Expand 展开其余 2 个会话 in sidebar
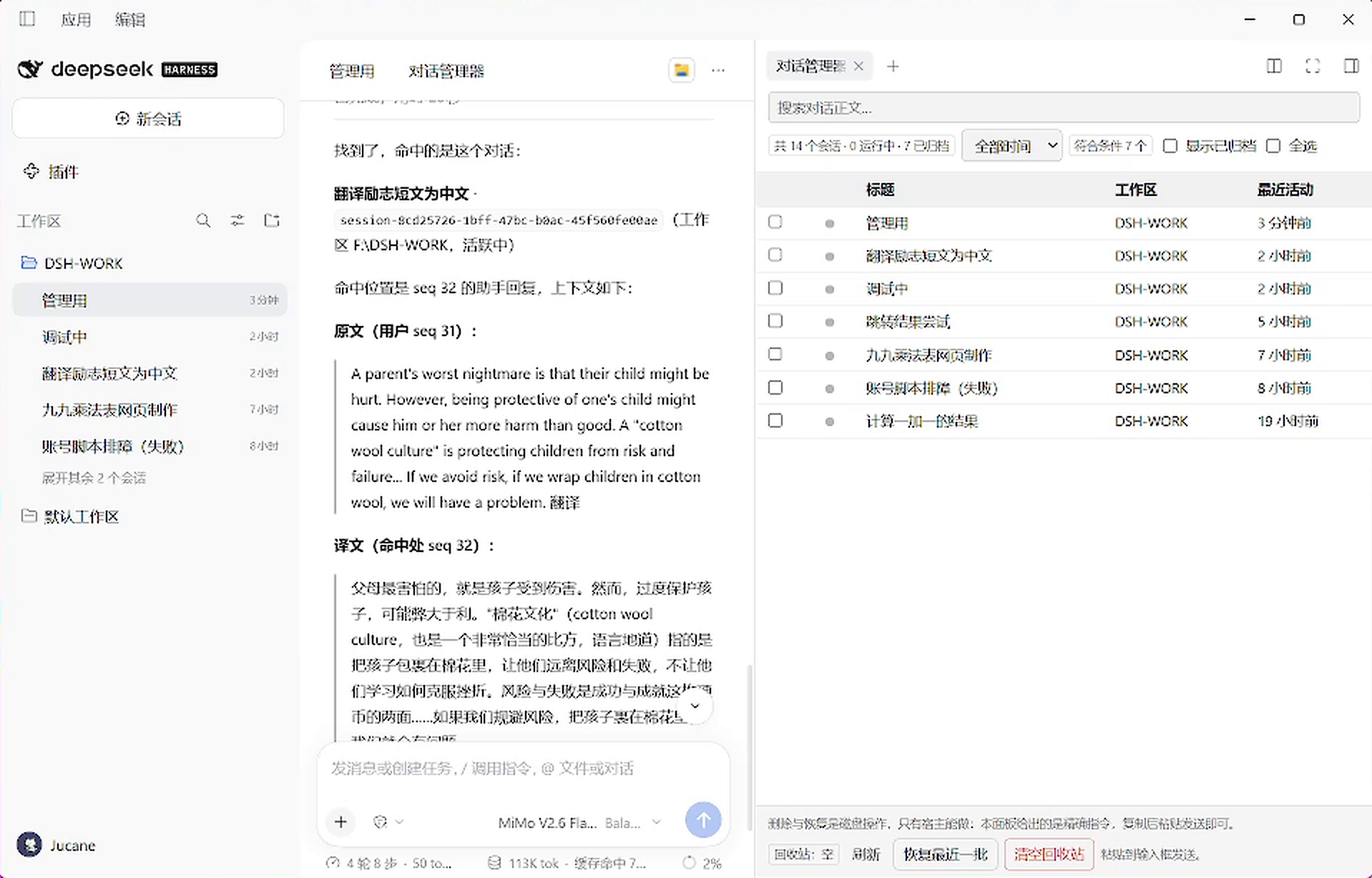 point(94,478)
